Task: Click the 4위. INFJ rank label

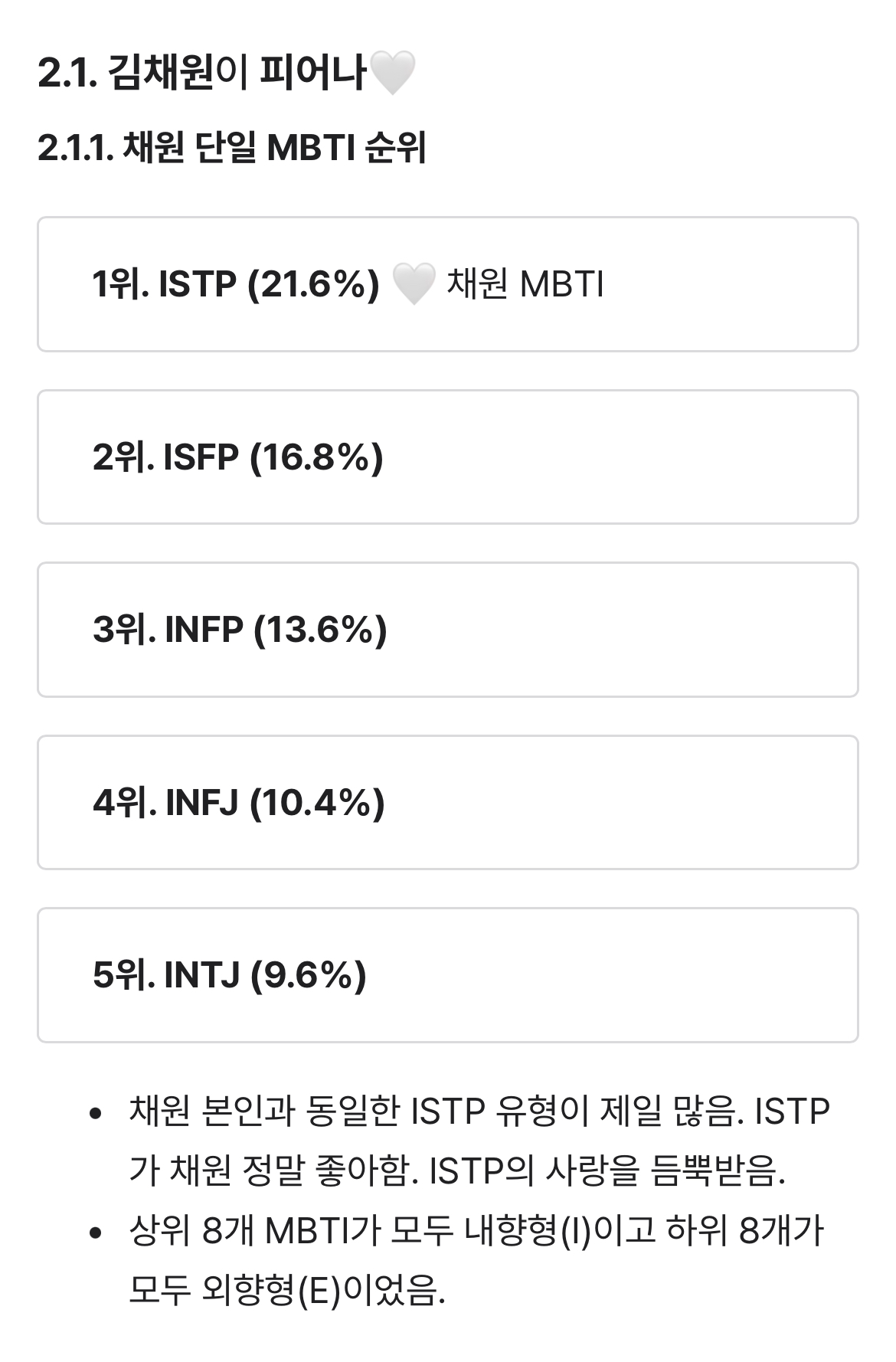Action: point(165,803)
